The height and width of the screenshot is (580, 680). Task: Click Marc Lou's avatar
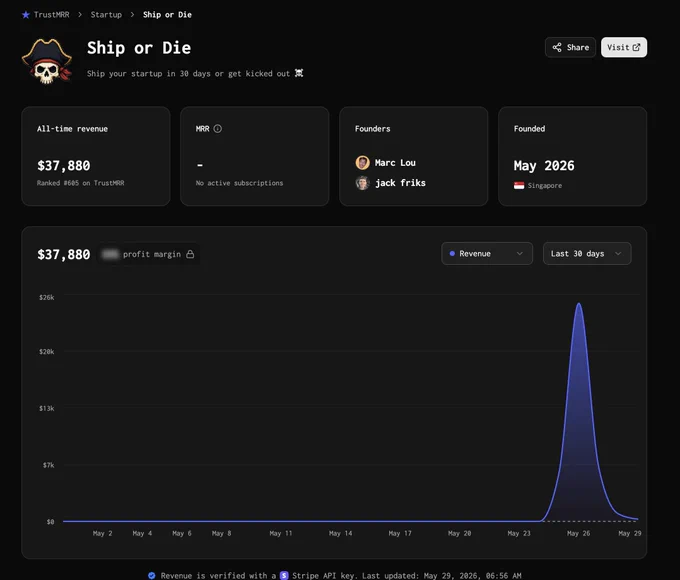click(x=363, y=163)
